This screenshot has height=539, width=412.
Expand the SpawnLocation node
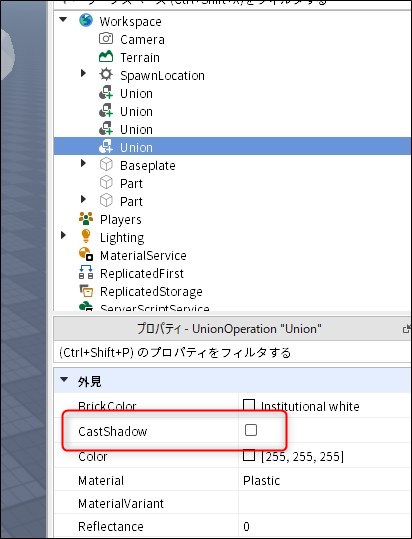point(83,73)
